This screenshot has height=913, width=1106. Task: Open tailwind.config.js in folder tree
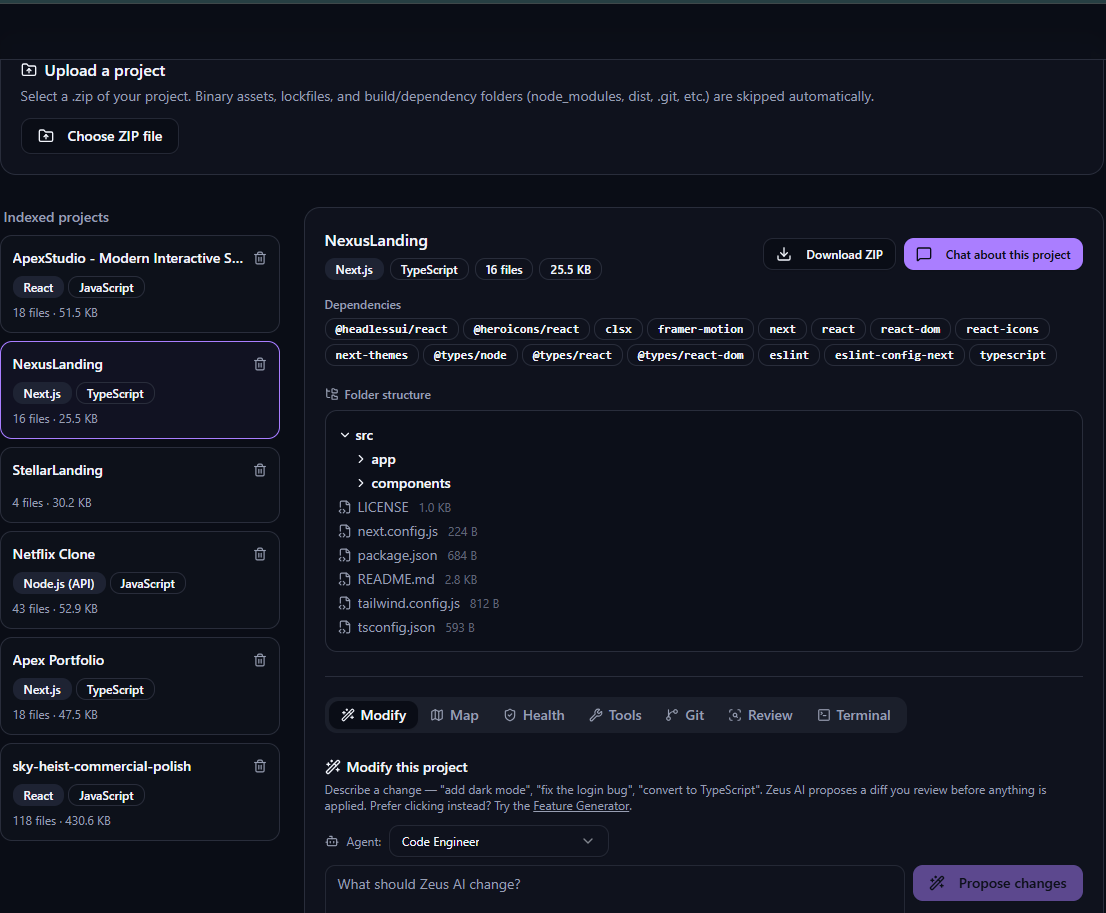point(408,603)
